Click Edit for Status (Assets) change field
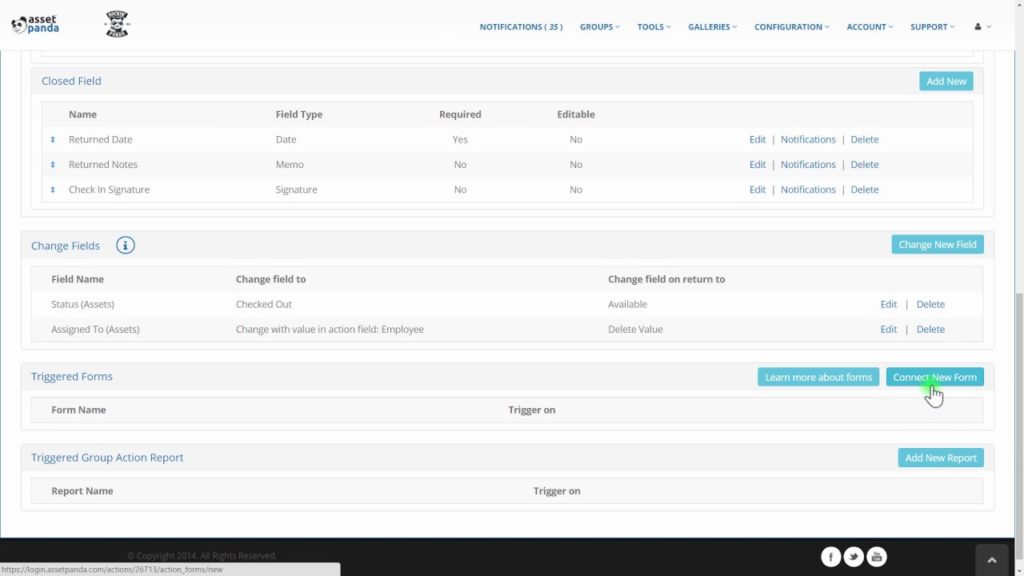This screenshot has height=576, width=1024. click(x=888, y=304)
